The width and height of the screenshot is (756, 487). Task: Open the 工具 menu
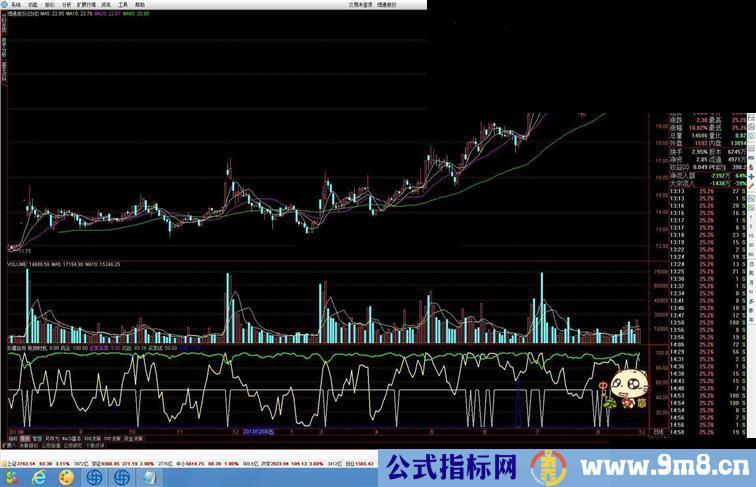click(122, 4)
